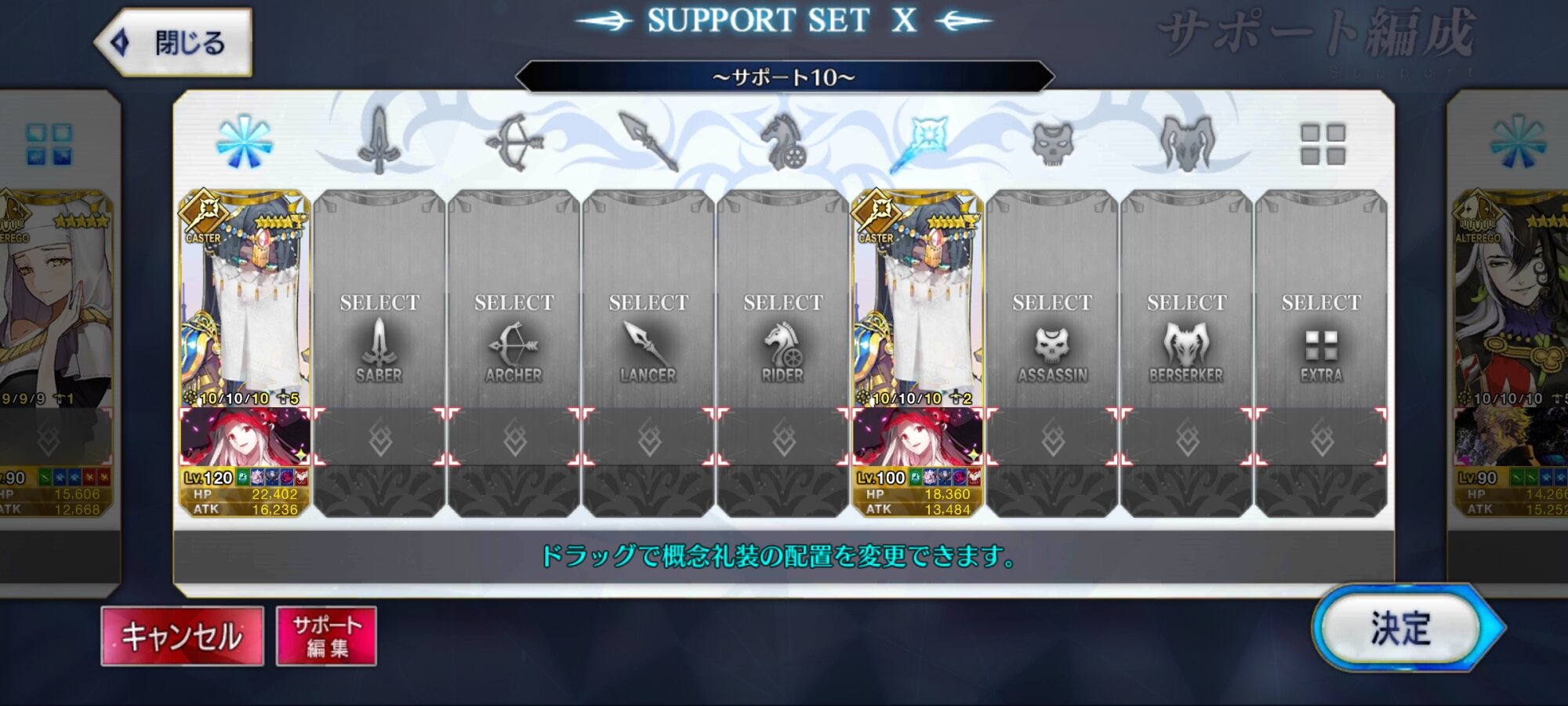Screen dimensions: 1568x706
Task: Select the All-class snowflake icon
Action: click(x=244, y=142)
